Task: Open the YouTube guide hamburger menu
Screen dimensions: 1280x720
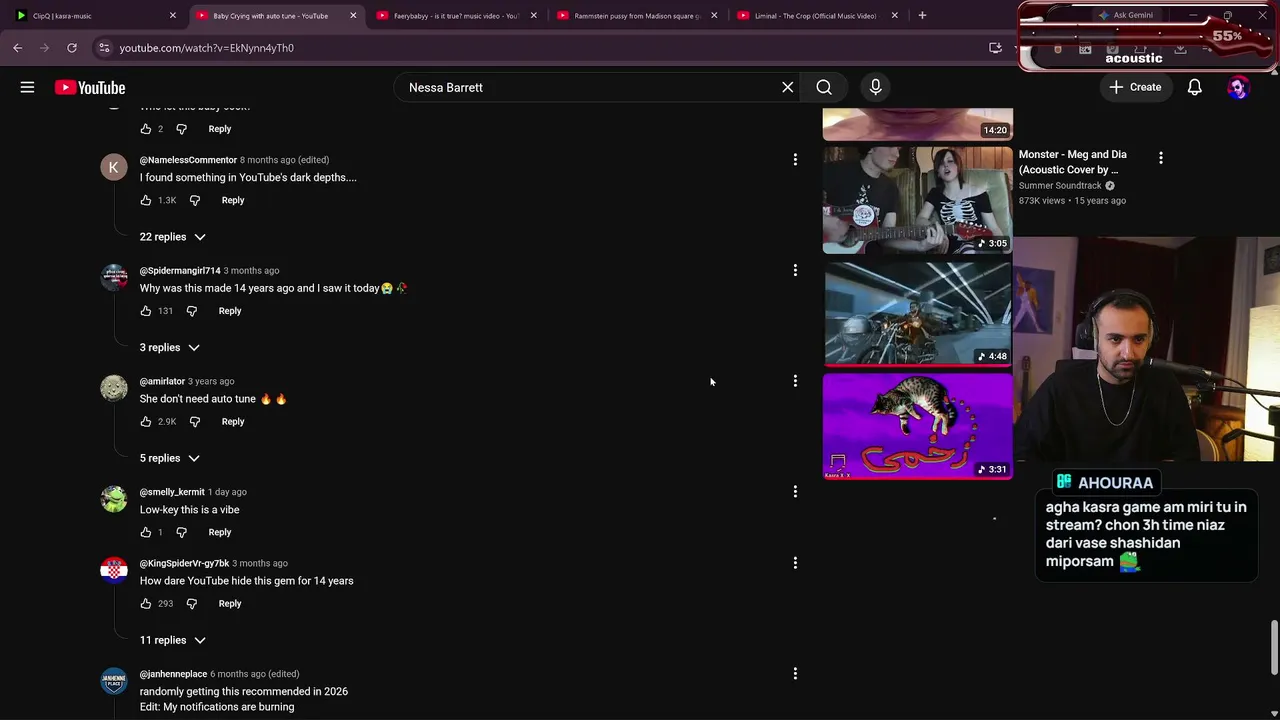Action: tap(27, 88)
